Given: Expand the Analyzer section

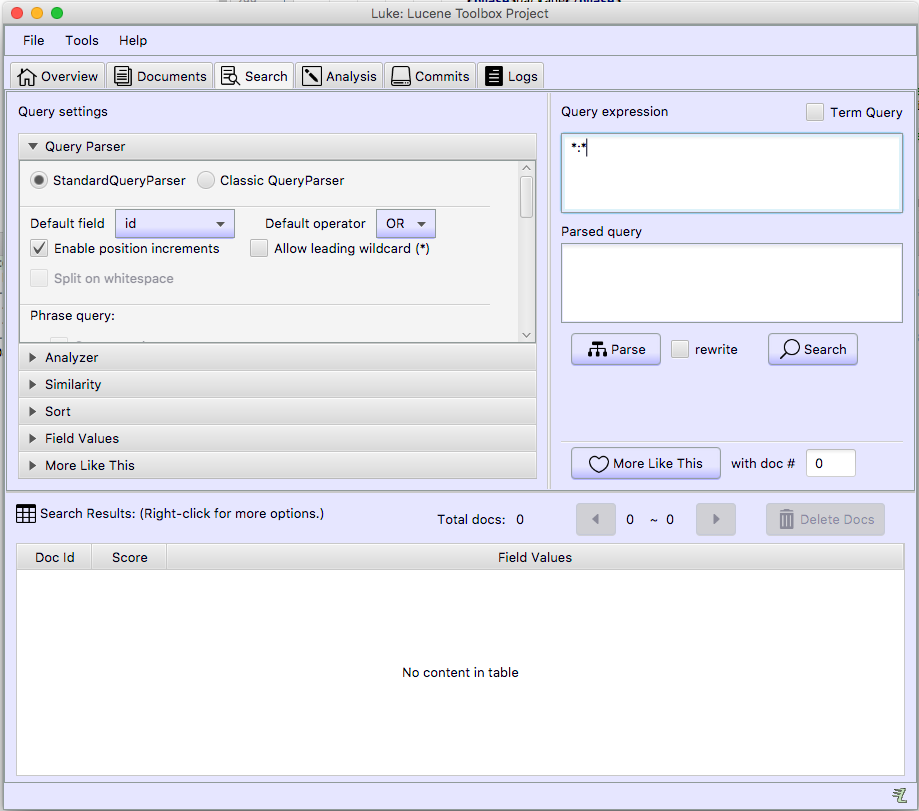Looking at the screenshot, I should pos(277,357).
